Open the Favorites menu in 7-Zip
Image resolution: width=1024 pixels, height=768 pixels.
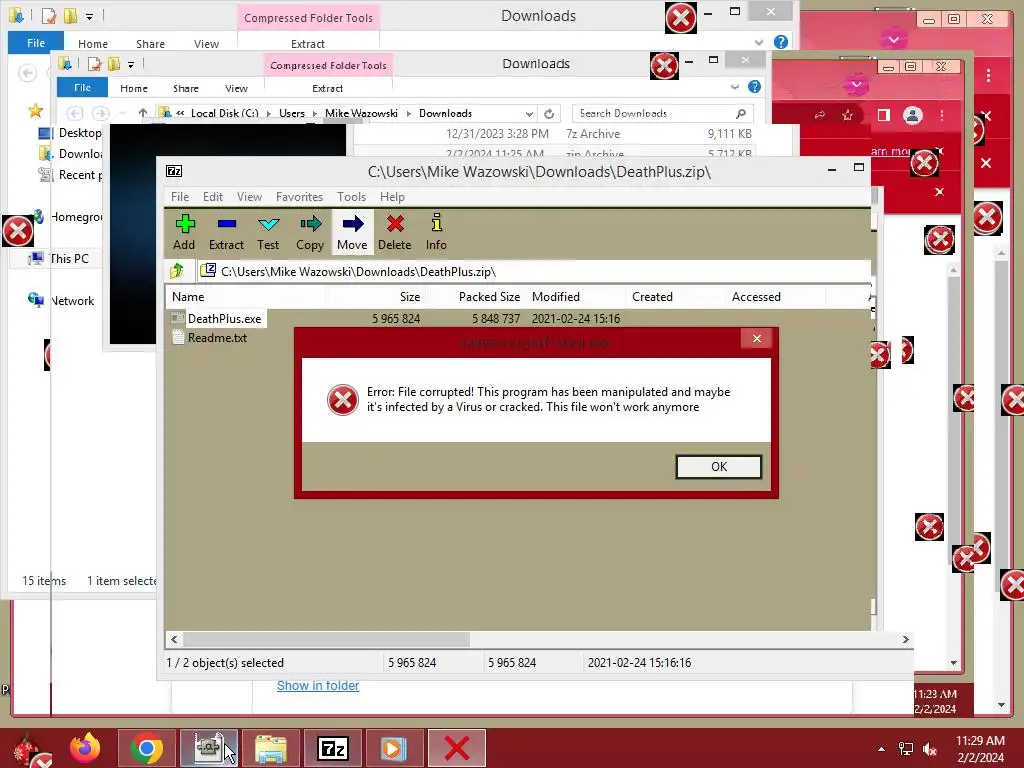tap(299, 197)
